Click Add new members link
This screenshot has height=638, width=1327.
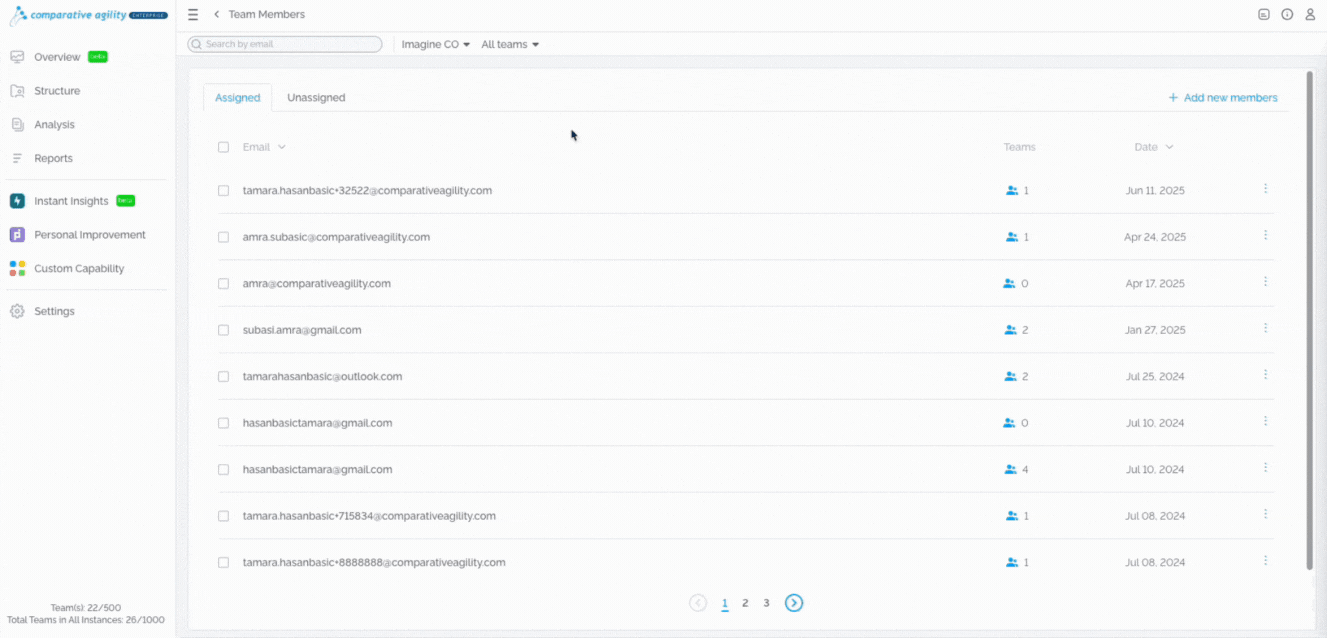click(1222, 98)
